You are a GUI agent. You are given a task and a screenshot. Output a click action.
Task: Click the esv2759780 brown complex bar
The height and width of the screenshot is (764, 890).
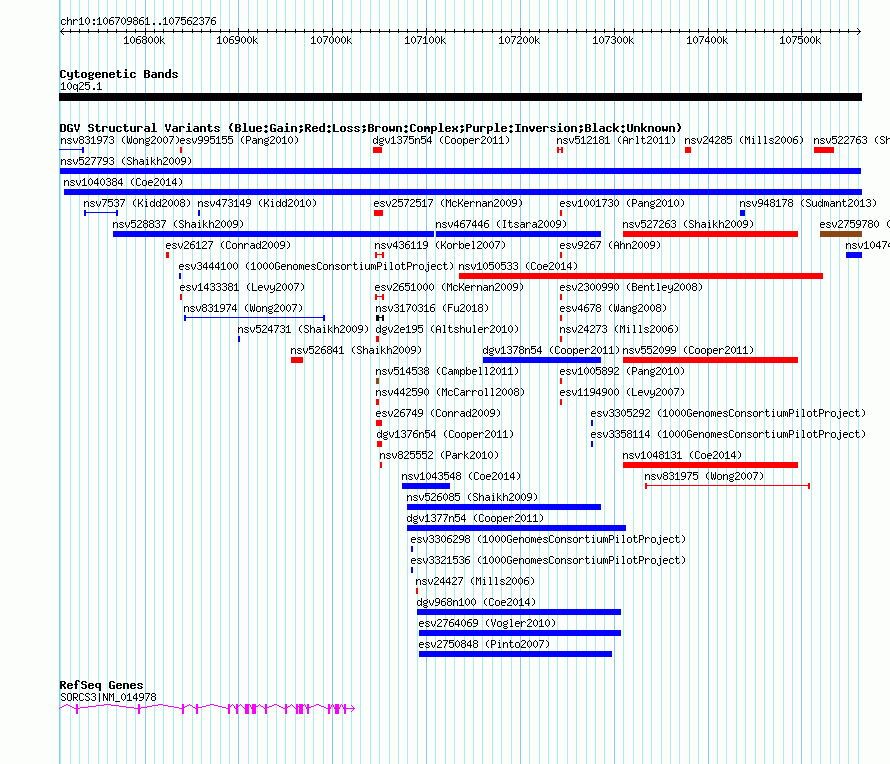click(841, 234)
